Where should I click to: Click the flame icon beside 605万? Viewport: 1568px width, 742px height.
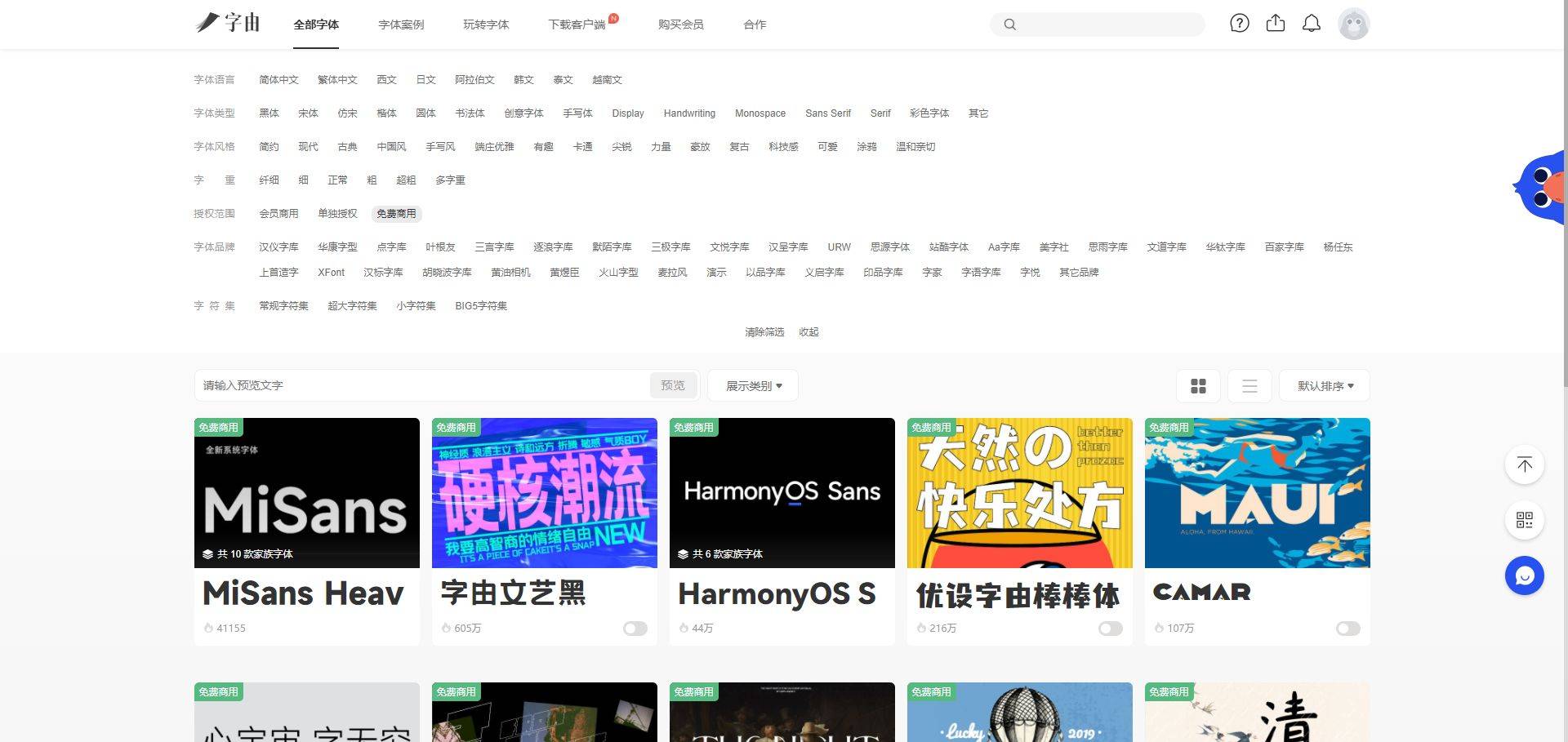pos(446,628)
